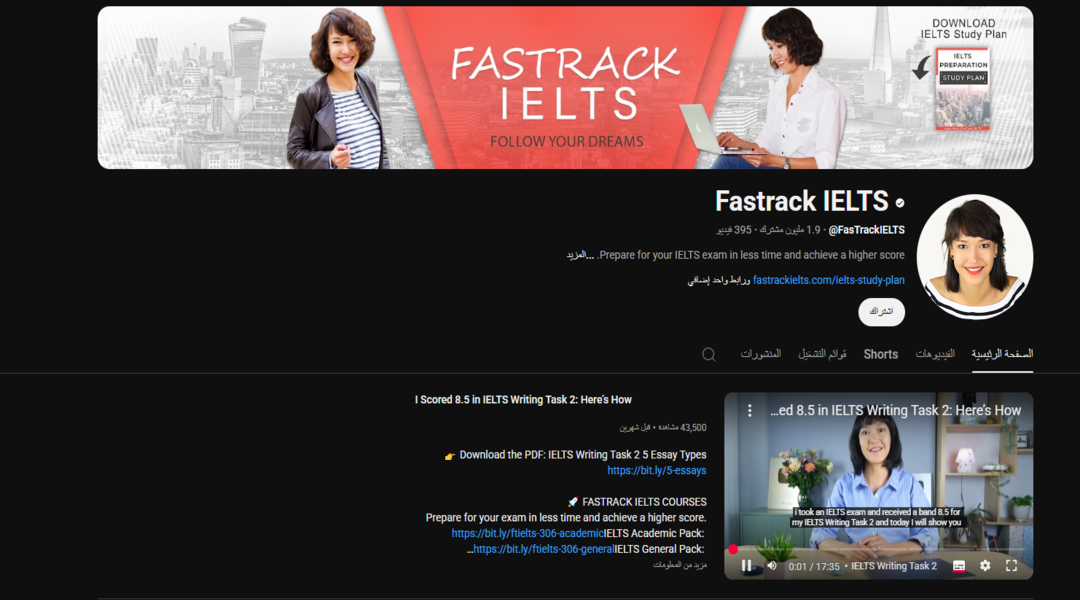Click the 0:01 / 17:35 time display

814,566
